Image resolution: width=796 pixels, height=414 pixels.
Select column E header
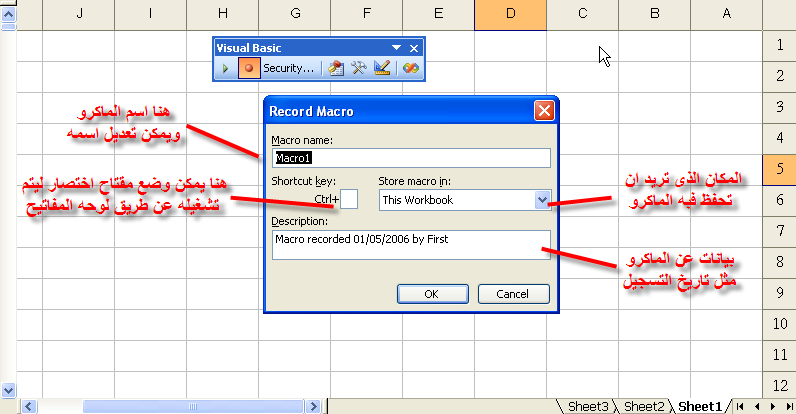point(439,15)
